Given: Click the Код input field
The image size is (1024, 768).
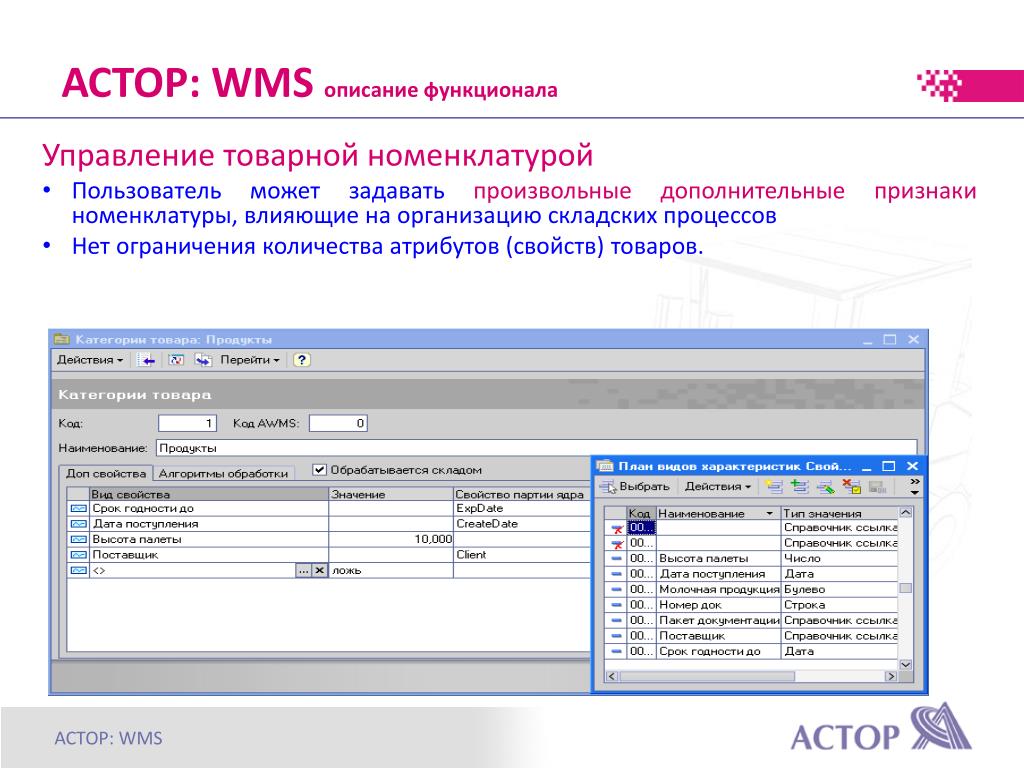Looking at the screenshot, I should (x=187, y=423).
